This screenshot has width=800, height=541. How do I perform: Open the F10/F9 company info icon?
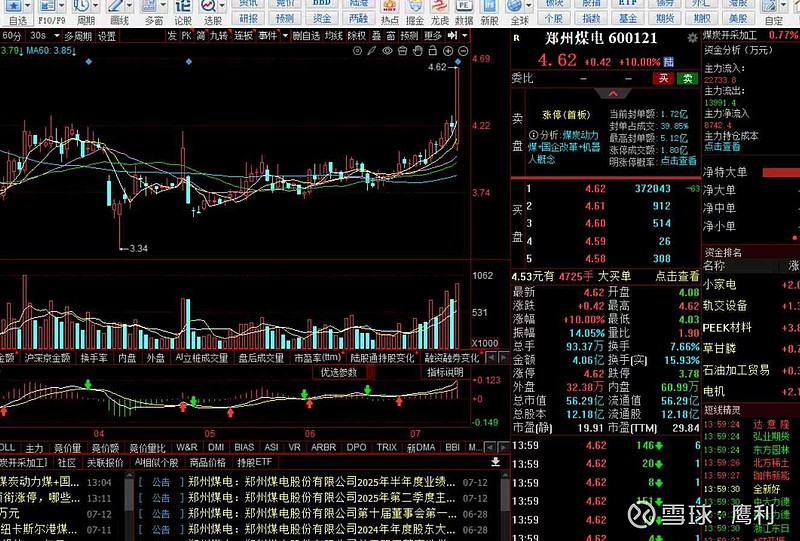47,6
